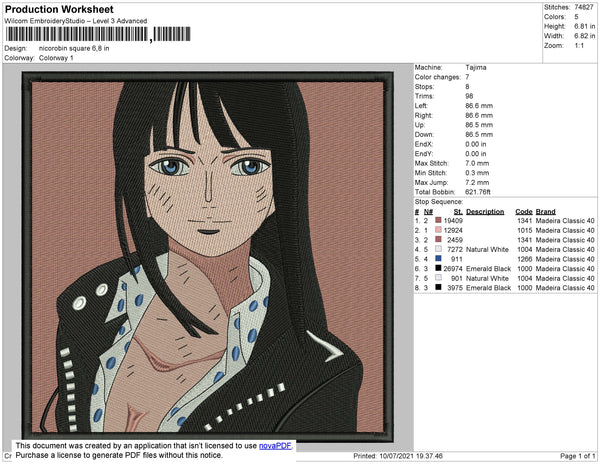Select the Colors value 5
This screenshot has width=600, height=464.
click(x=576, y=17)
